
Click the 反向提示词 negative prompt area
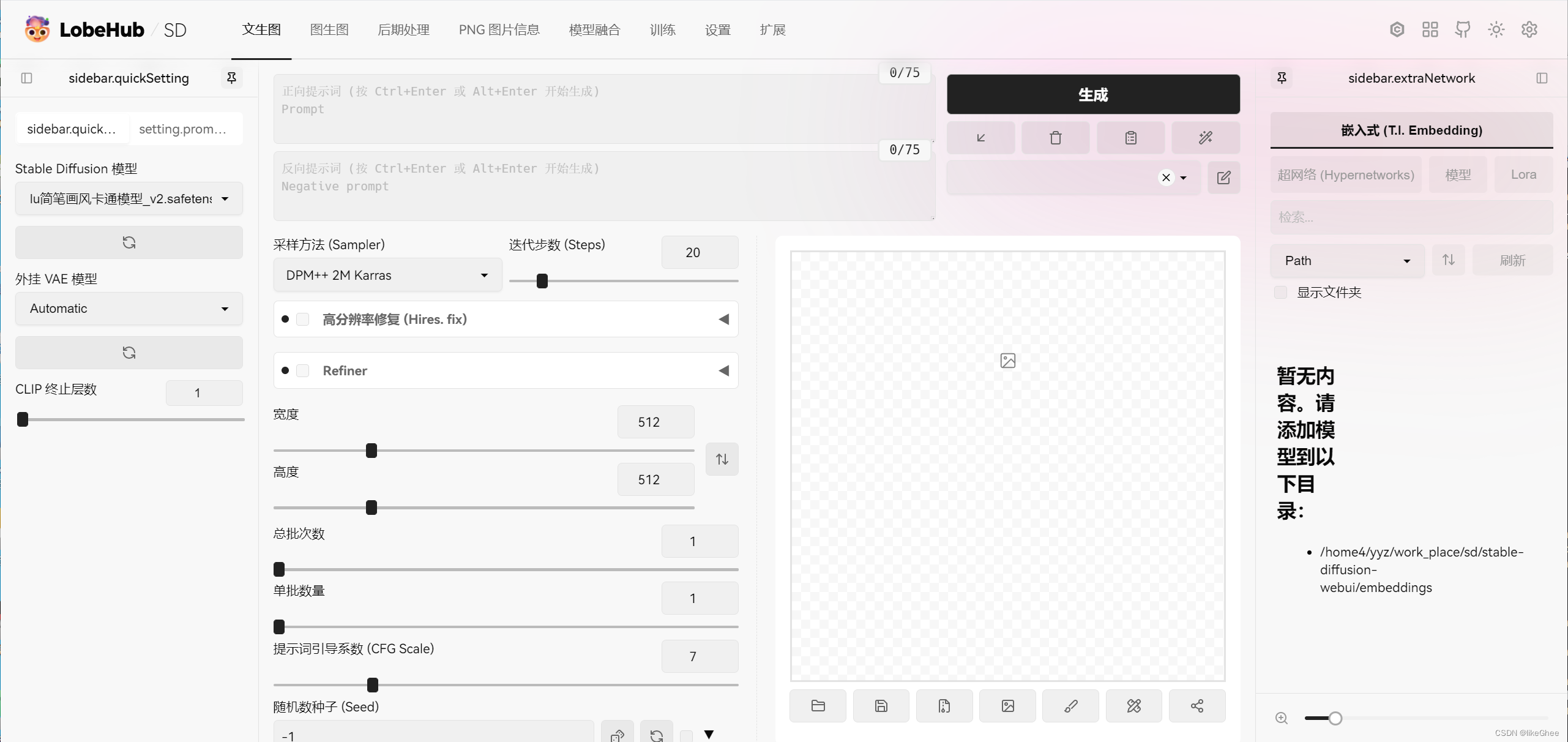[x=603, y=186]
